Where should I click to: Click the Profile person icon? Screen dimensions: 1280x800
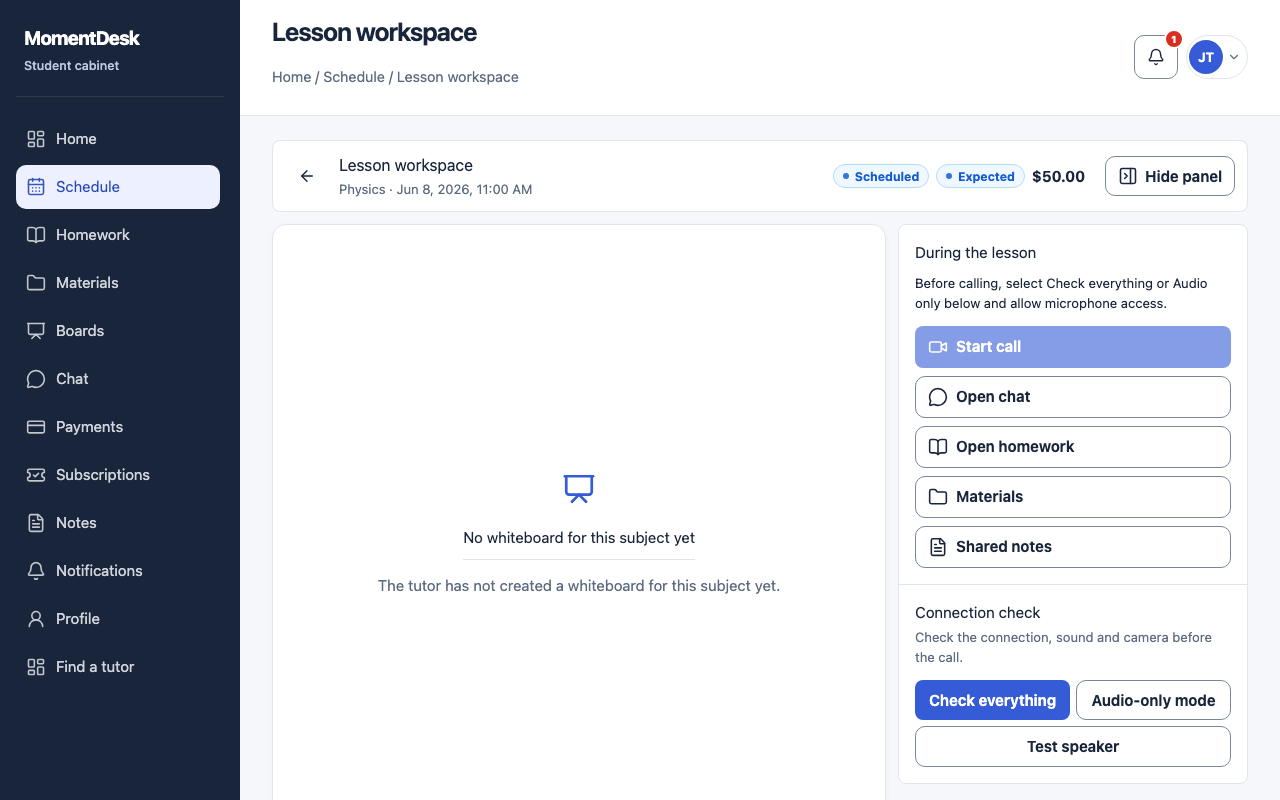point(36,619)
